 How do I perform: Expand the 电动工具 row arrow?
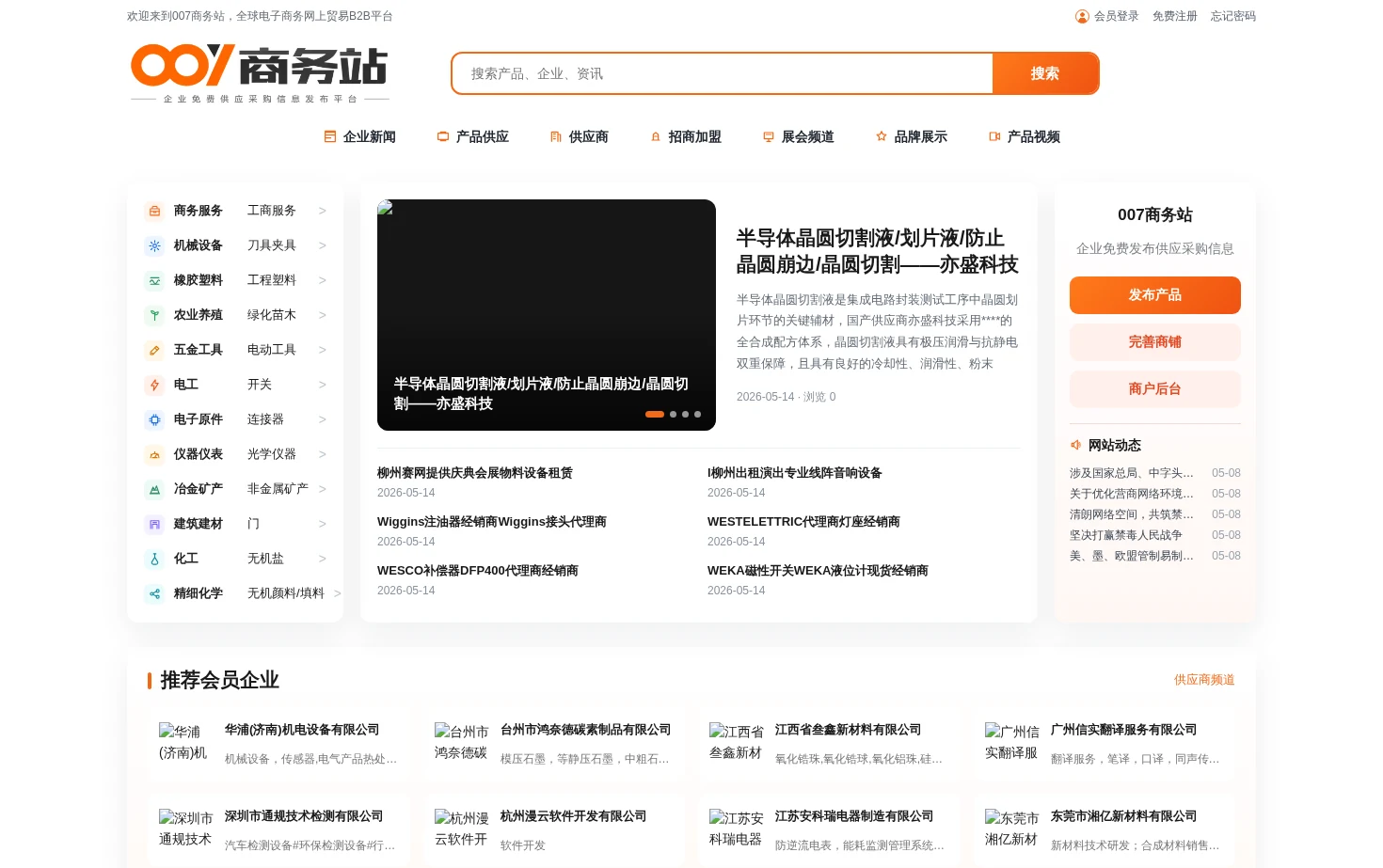point(322,350)
